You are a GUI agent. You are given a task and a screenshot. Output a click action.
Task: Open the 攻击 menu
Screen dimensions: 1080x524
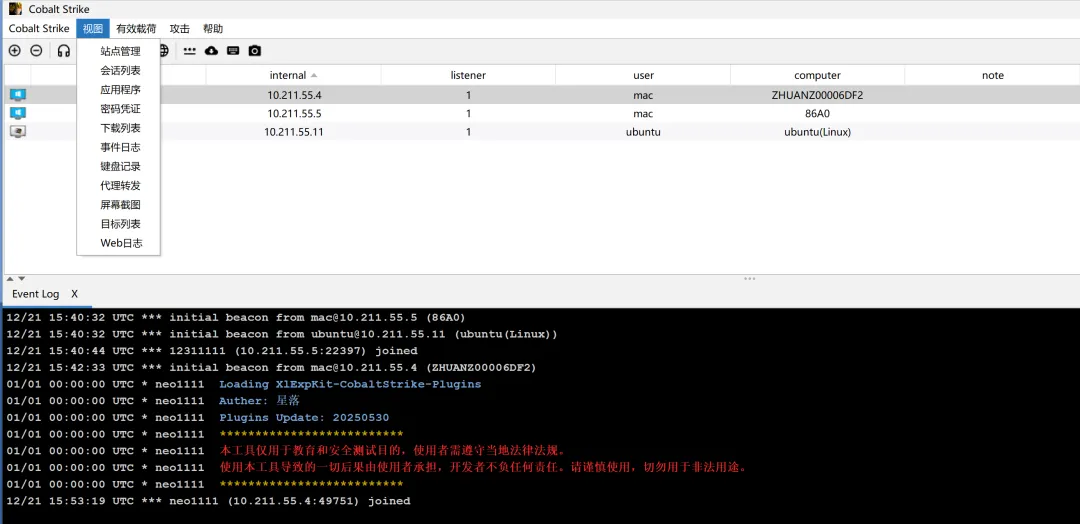[180, 29]
